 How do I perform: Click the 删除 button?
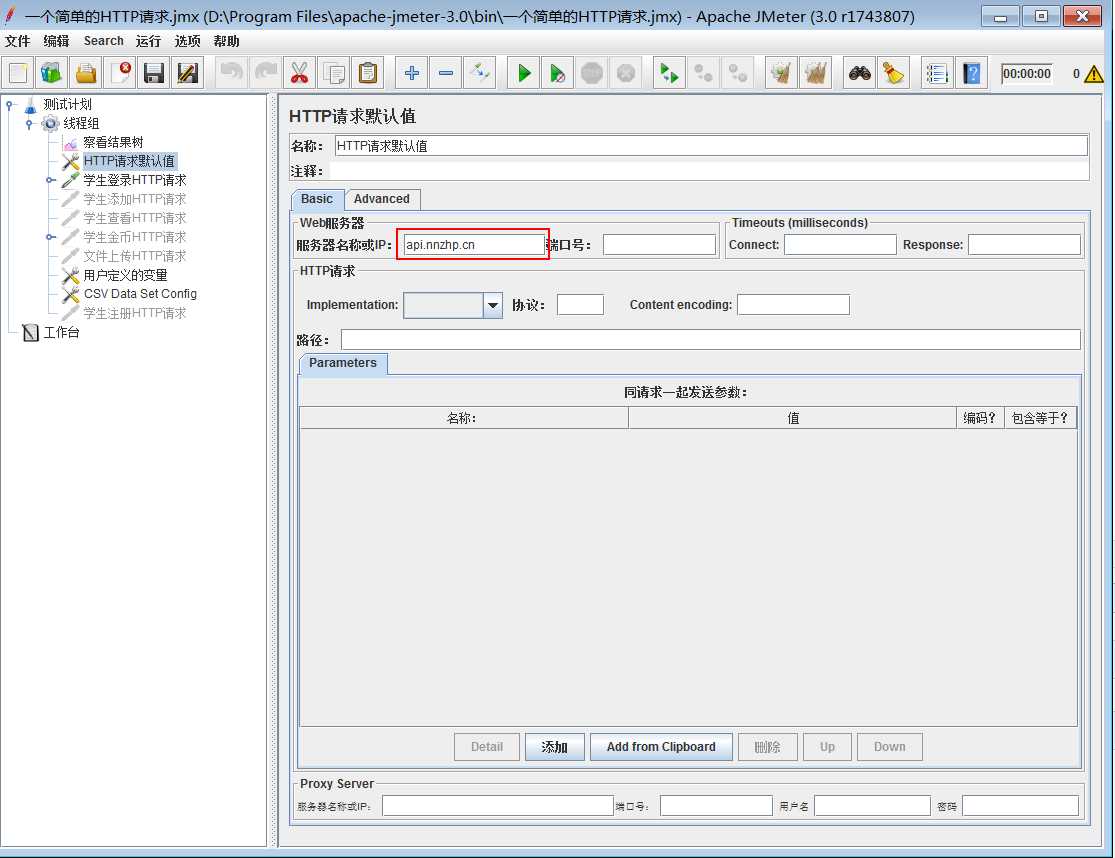pyautogui.click(x=767, y=747)
